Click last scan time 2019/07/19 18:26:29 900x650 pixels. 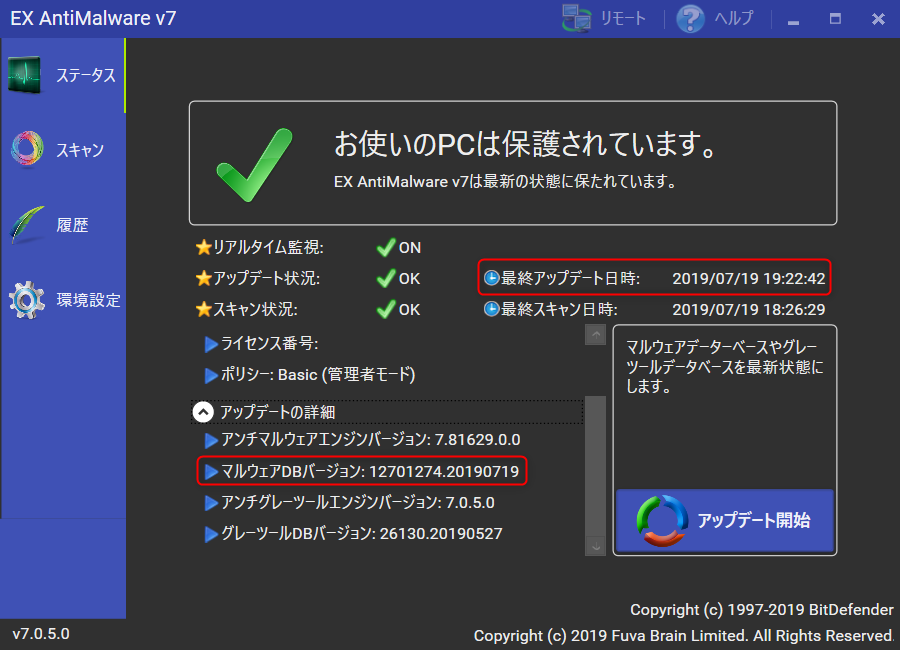click(x=748, y=309)
